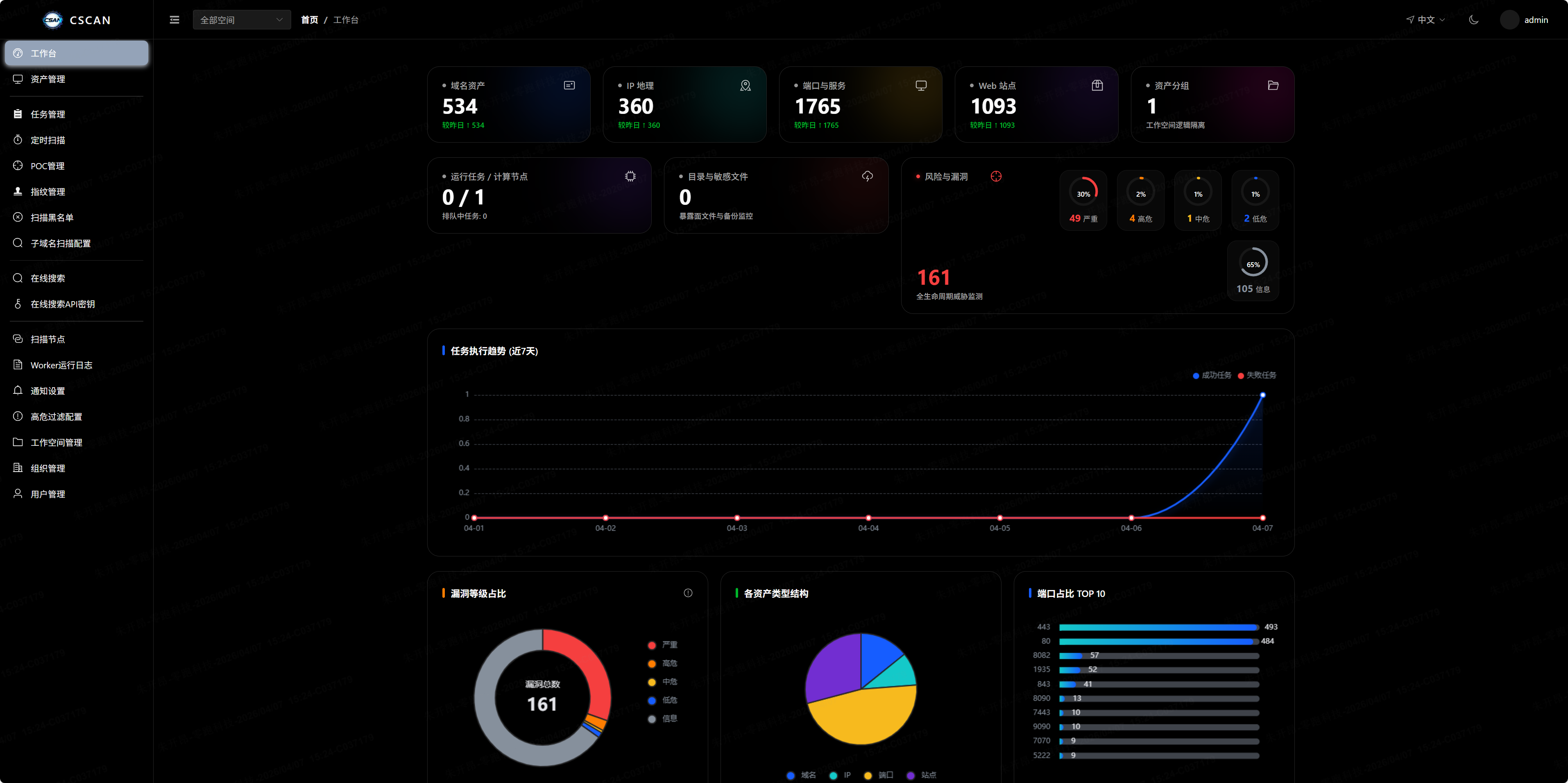Select 工作台 in the sidebar
Image resolution: width=1568 pixels, height=783 pixels.
pos(77,54)
